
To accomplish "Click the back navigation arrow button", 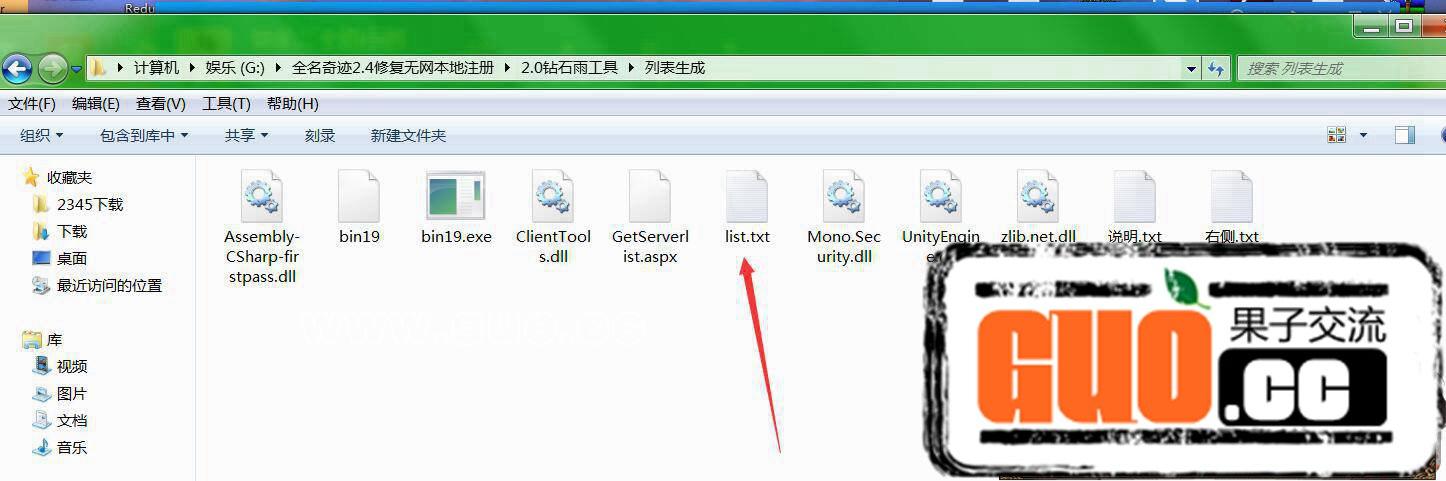I will click(x=17, y=69).
